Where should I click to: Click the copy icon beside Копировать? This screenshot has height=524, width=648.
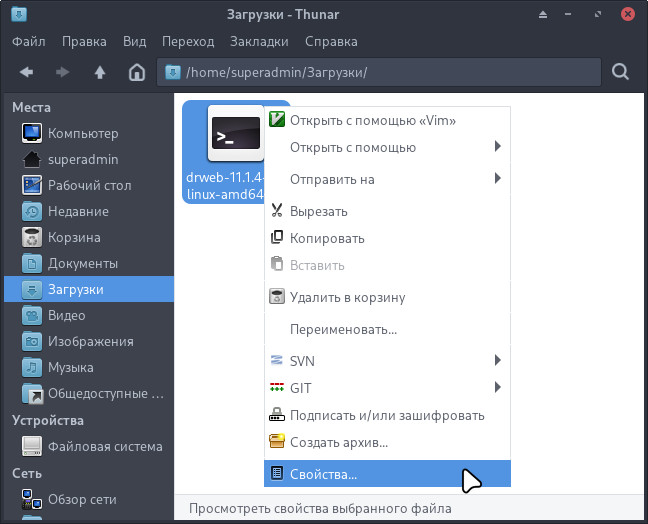click(x=277, y=237)
